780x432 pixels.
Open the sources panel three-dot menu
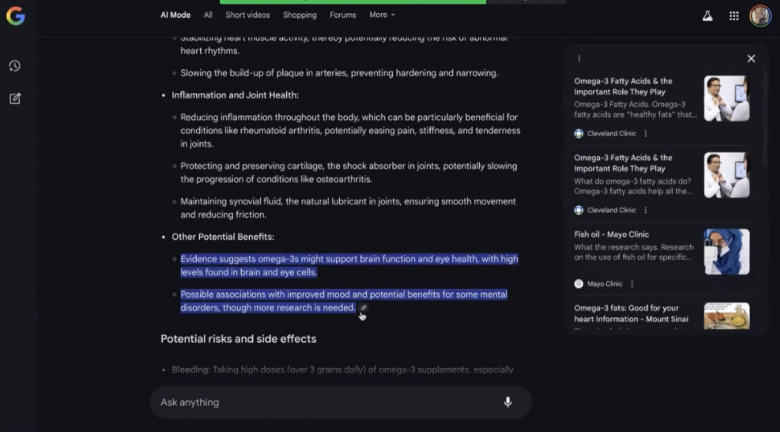579,59
